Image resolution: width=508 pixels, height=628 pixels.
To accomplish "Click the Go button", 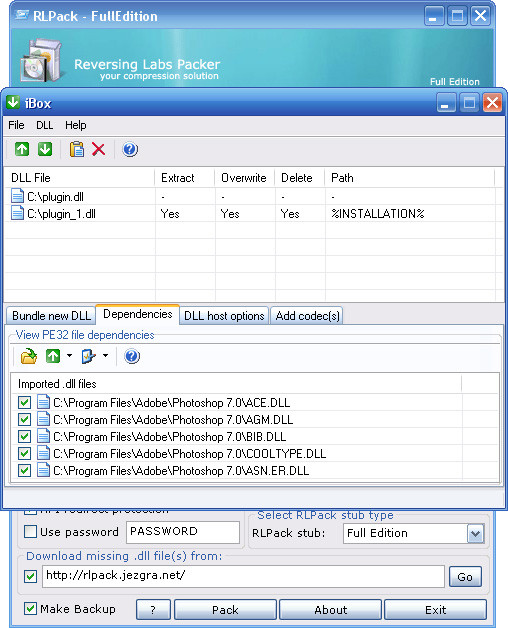I will coord(465,577).
